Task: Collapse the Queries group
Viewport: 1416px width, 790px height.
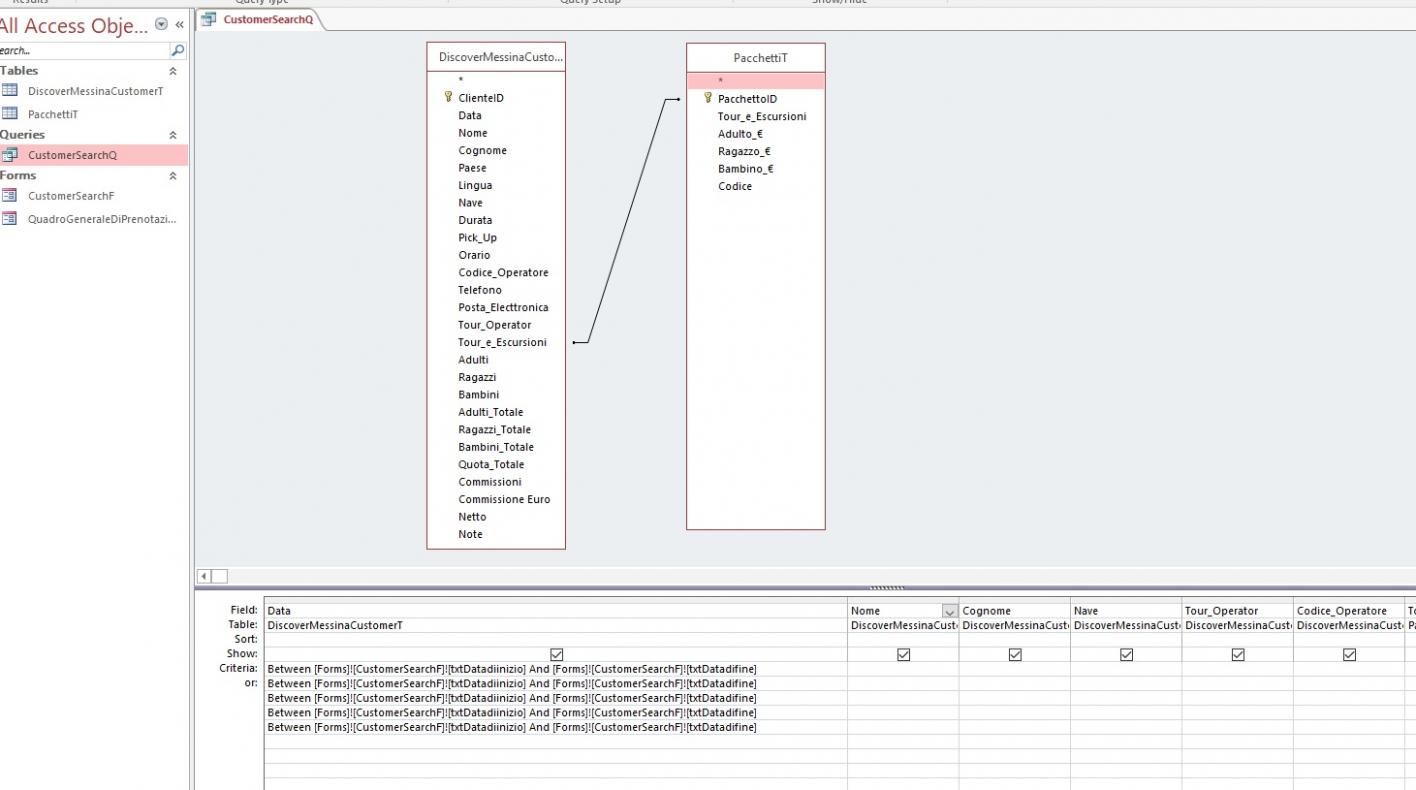Action: tap(173, 135)
